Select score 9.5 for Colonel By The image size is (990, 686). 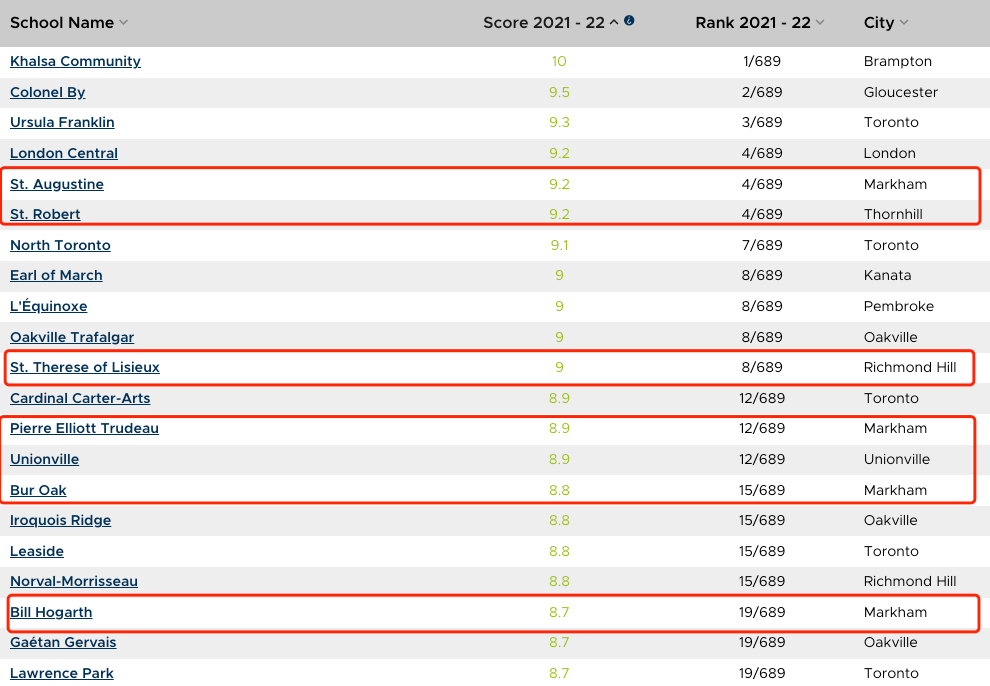click(559, 92)
